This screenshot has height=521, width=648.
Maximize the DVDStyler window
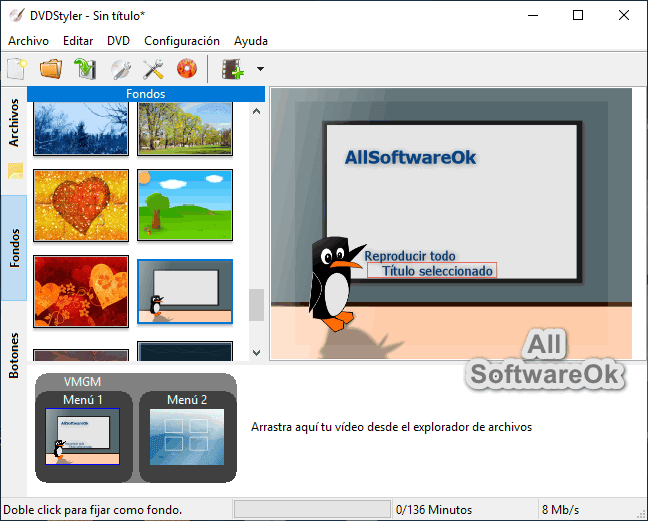578,16
